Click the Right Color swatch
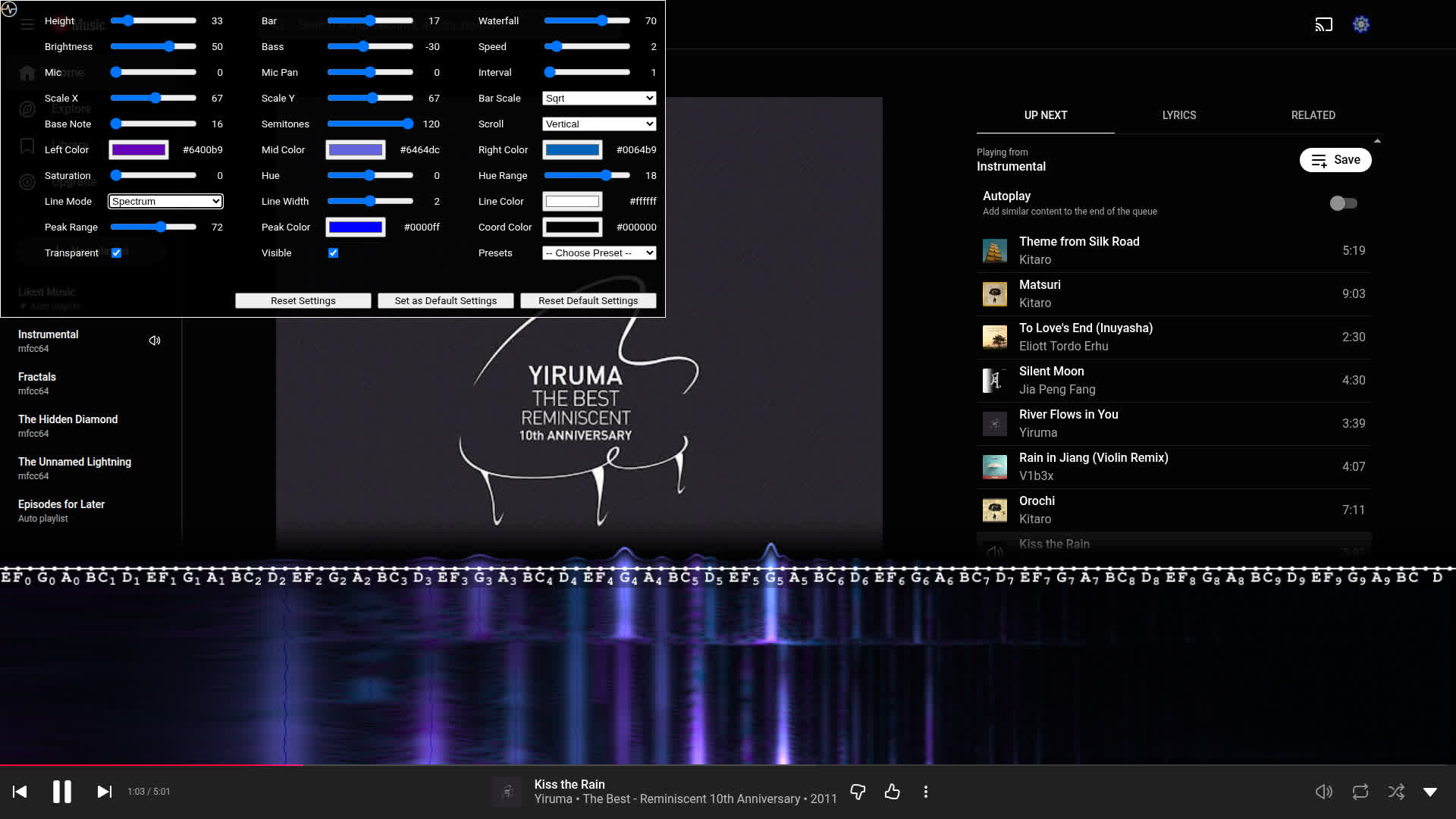1456x819 pixels. tap(573, 150)
